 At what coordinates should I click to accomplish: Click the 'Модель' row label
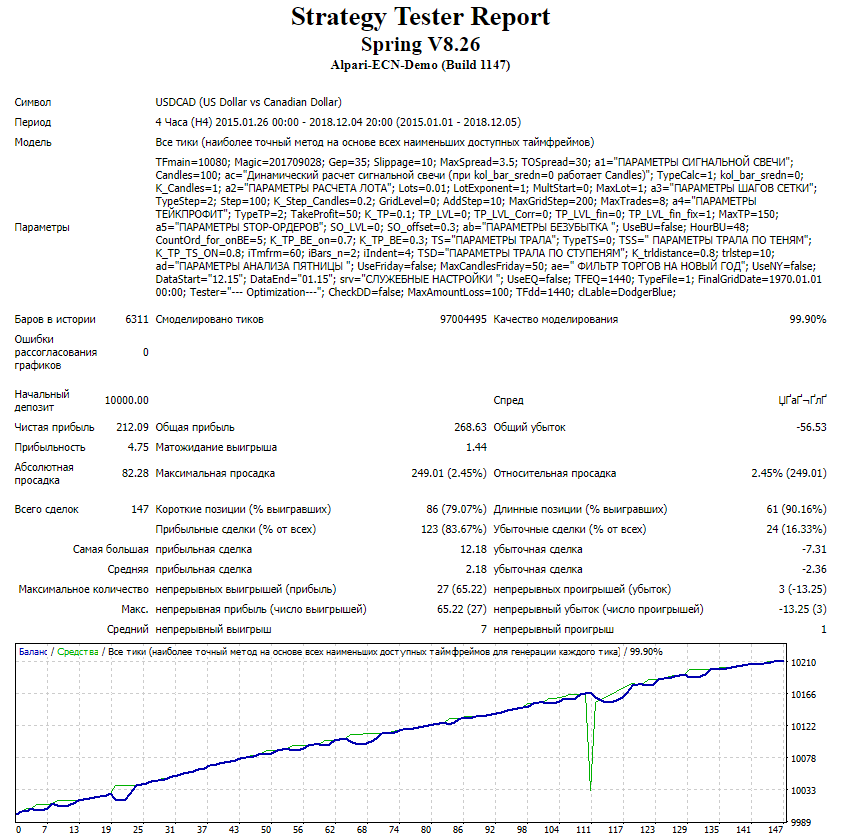click(33, 142)
